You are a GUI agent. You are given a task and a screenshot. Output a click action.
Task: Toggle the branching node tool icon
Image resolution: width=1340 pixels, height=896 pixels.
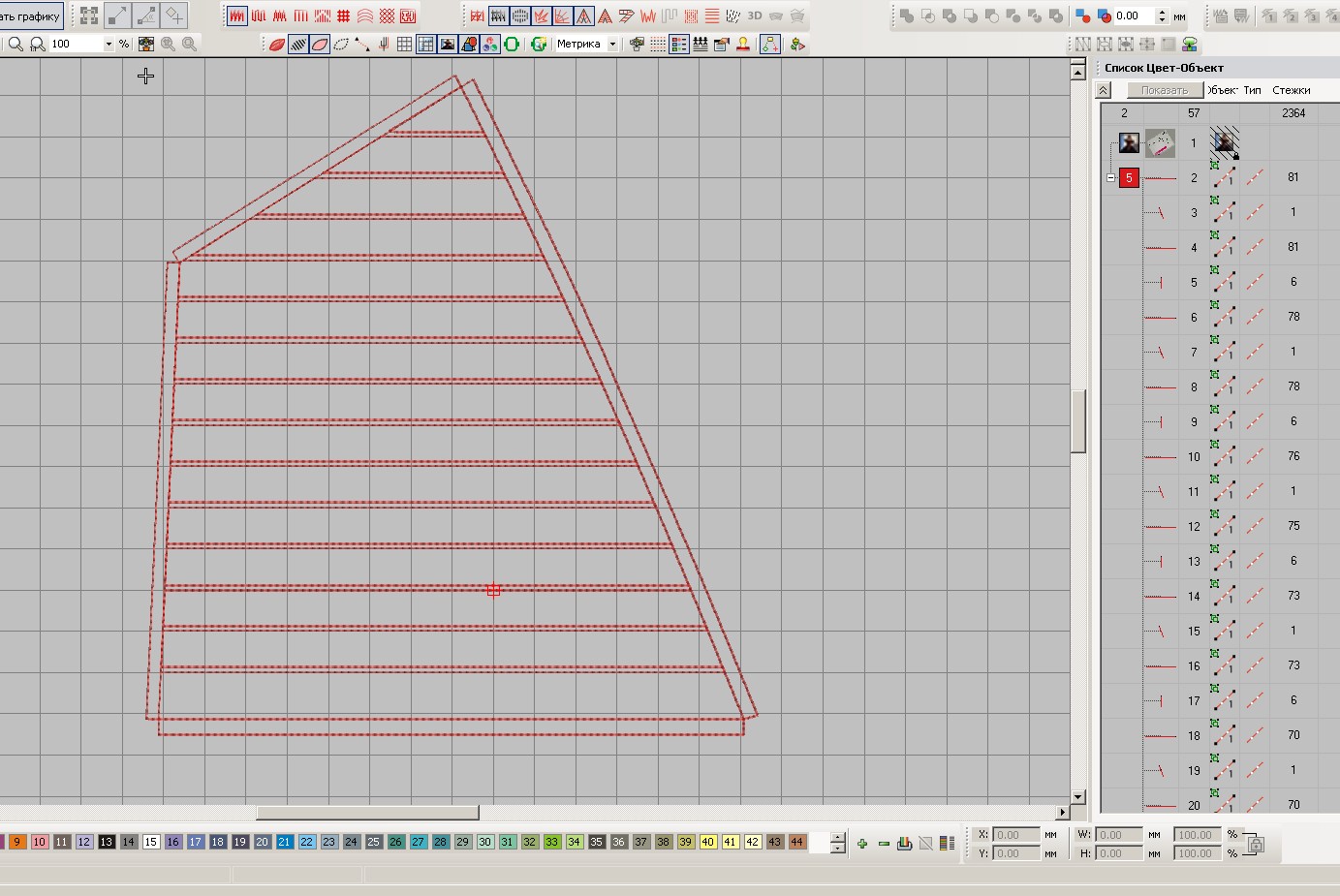(770, 44)
